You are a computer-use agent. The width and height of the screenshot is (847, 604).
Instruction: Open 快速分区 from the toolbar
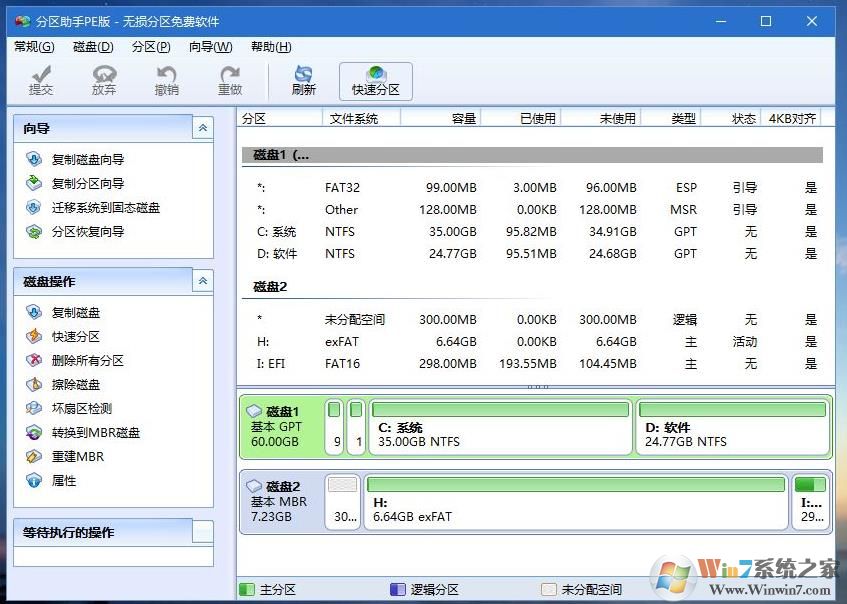click(x=375, y=80)
